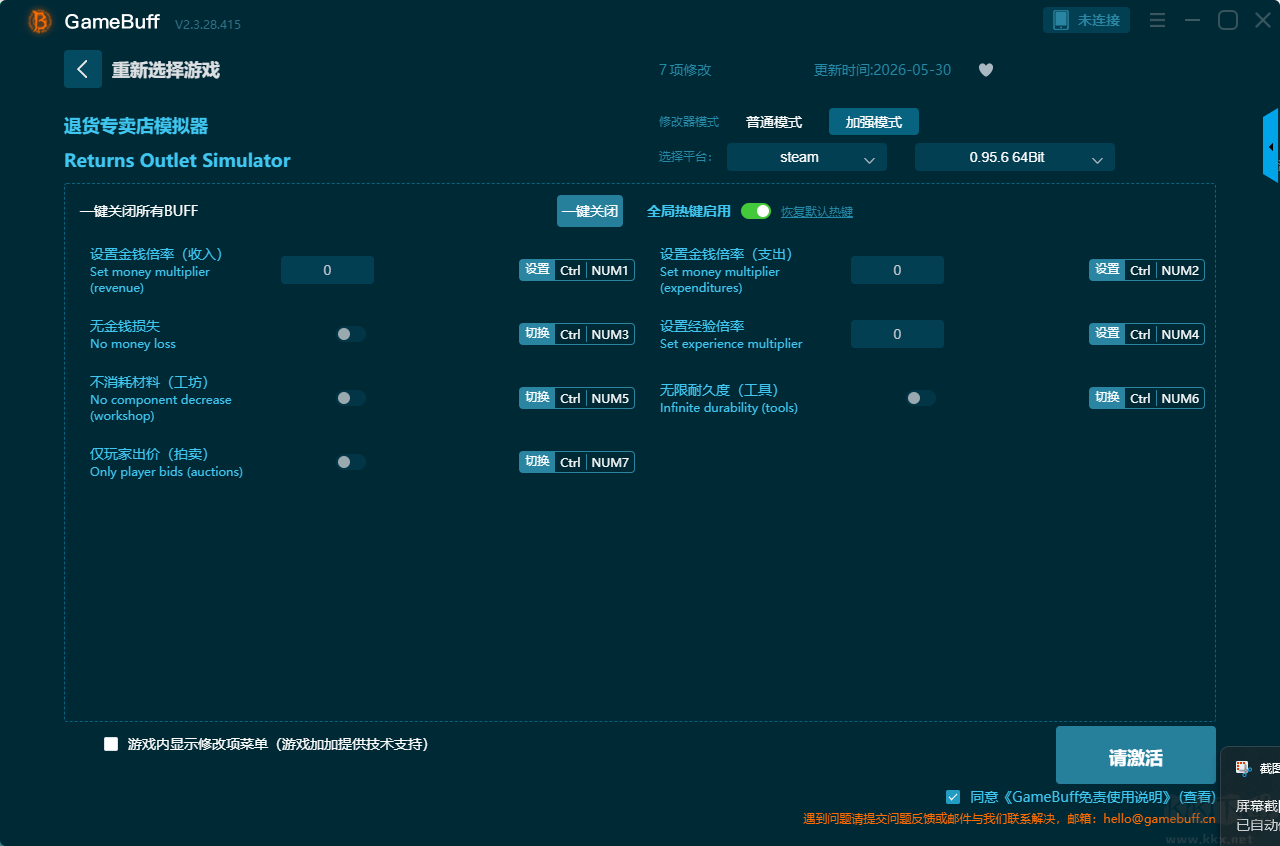Toggle 仅玩家出价 Only player bids

(351, 462)
